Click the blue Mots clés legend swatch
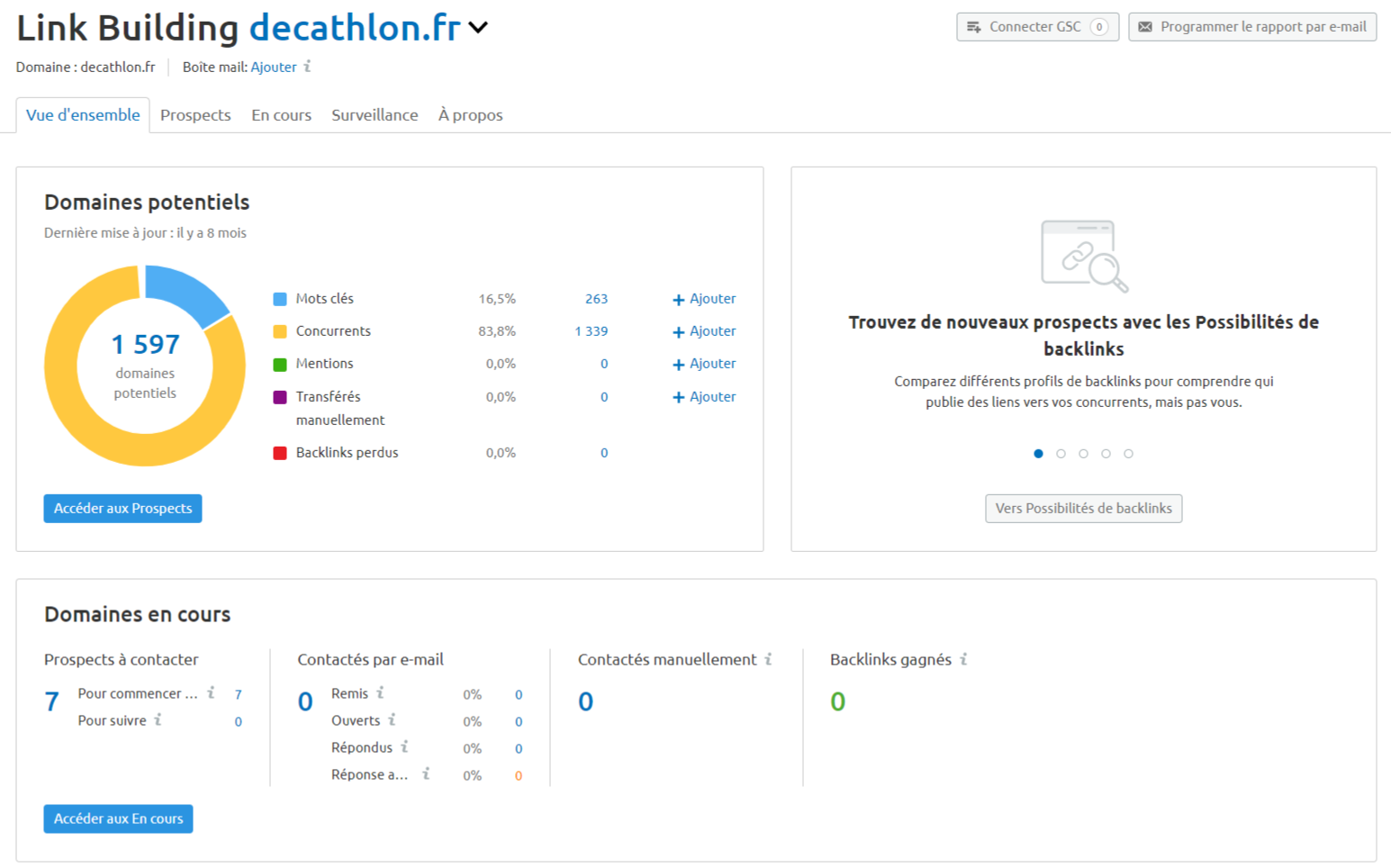This screenshot has height=868, width=1391. tap(280, 299)
